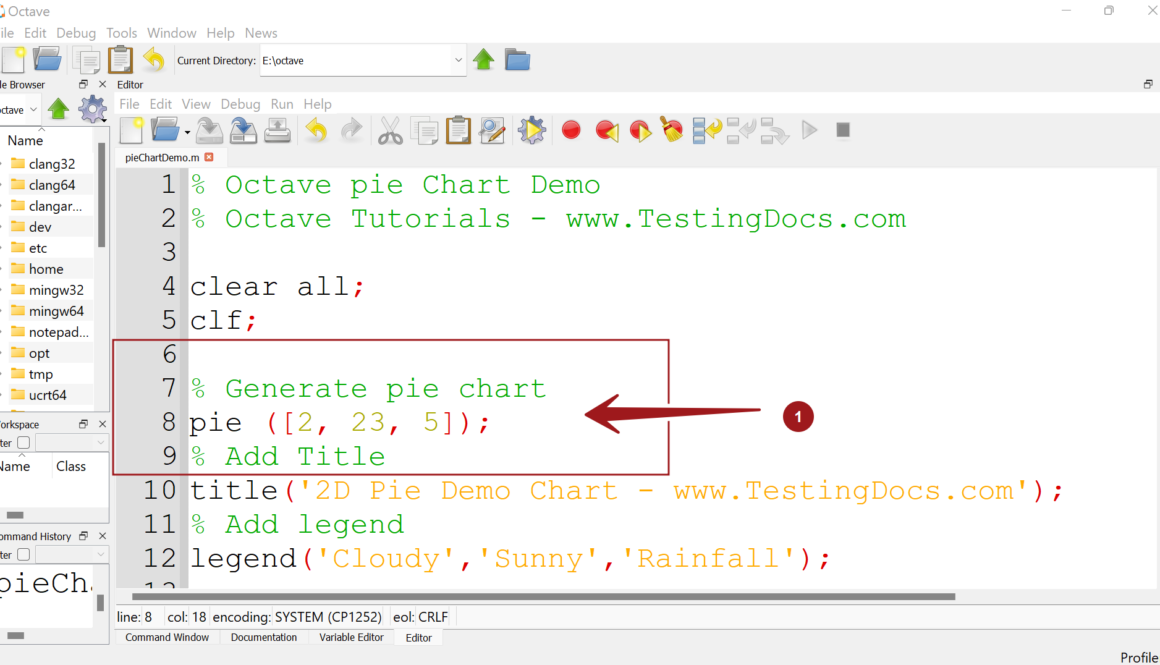Switch to the Command Window tab

[167, 637]
